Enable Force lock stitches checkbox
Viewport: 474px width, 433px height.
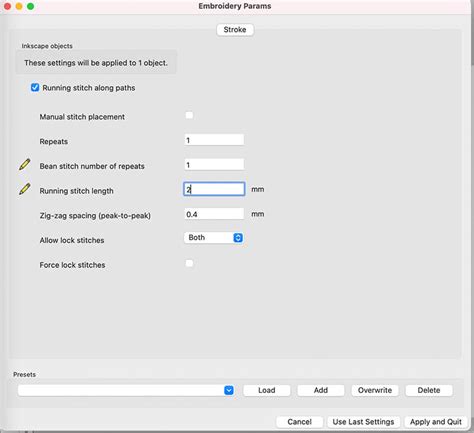189,263
